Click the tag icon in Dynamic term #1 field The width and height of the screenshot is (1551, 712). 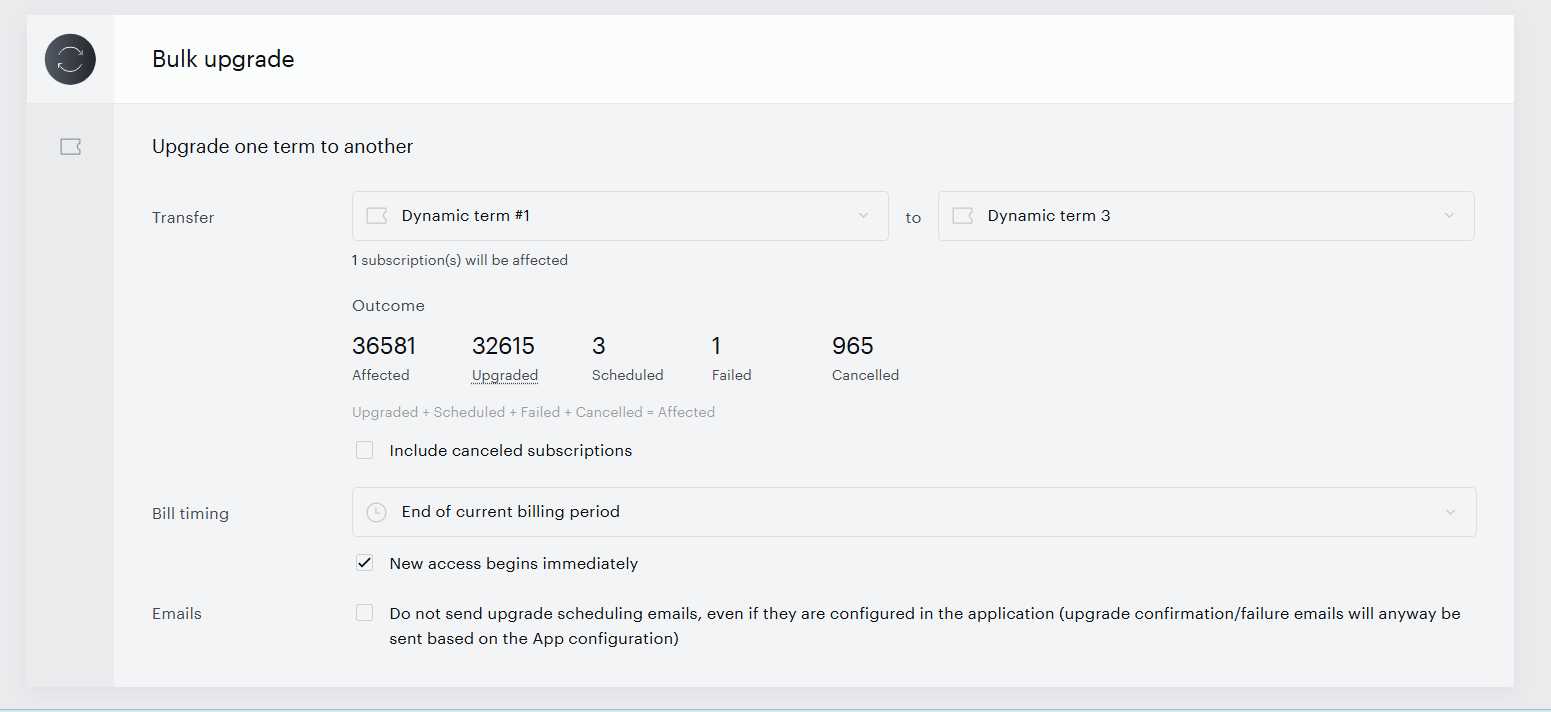click(x=377, y=216)
